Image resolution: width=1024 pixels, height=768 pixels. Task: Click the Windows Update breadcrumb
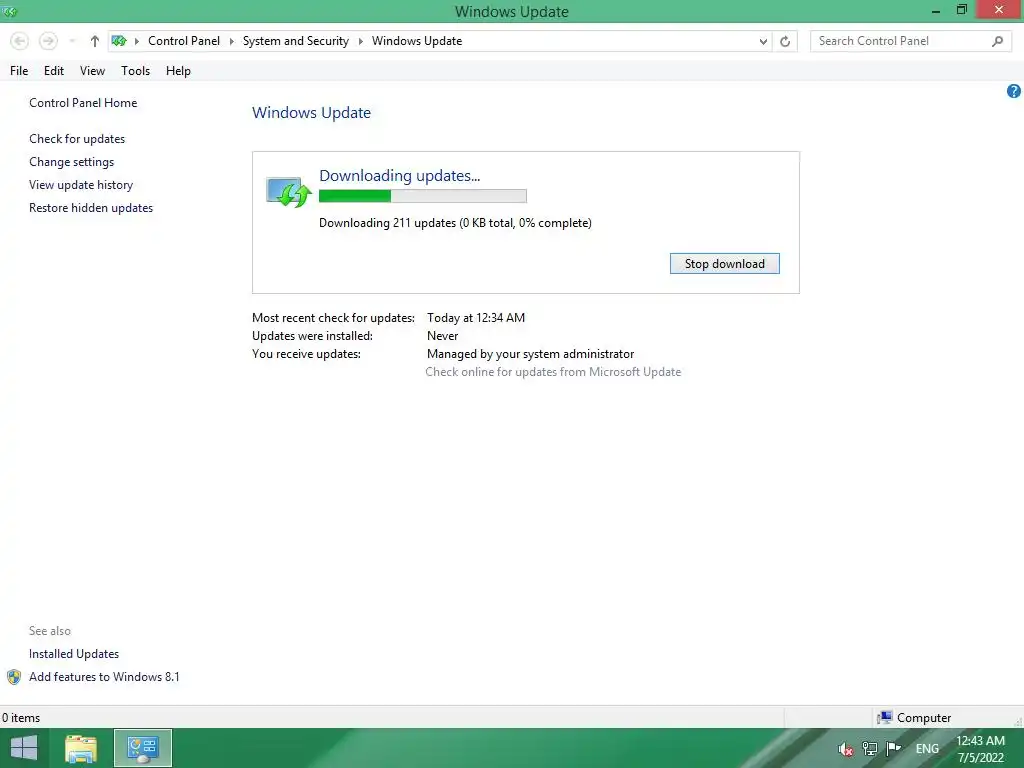click(417, 41)
